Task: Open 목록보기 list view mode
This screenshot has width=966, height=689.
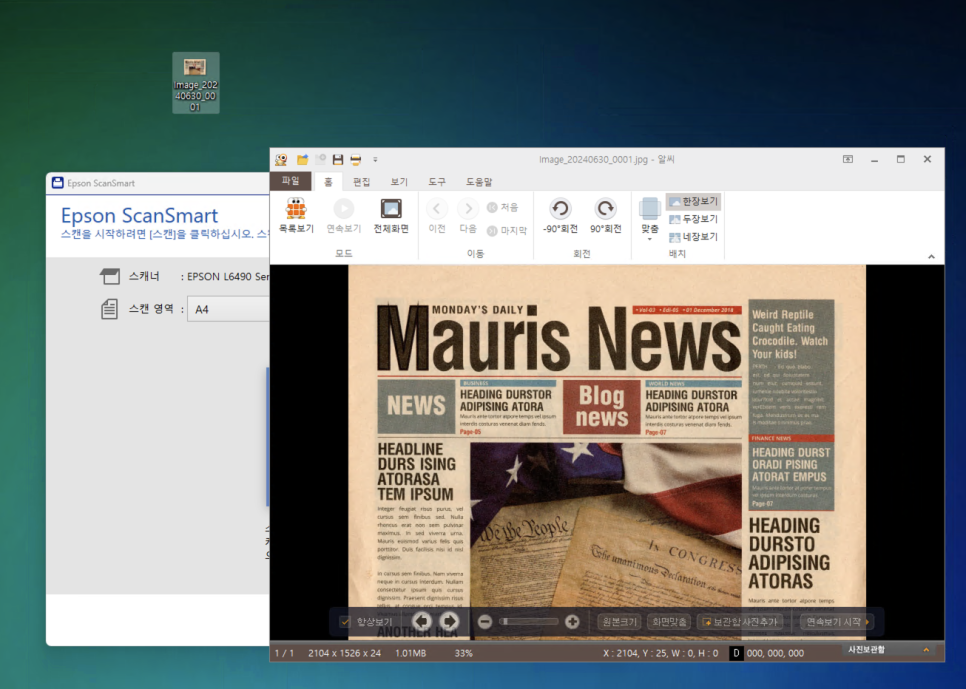Action: (296, 216)
